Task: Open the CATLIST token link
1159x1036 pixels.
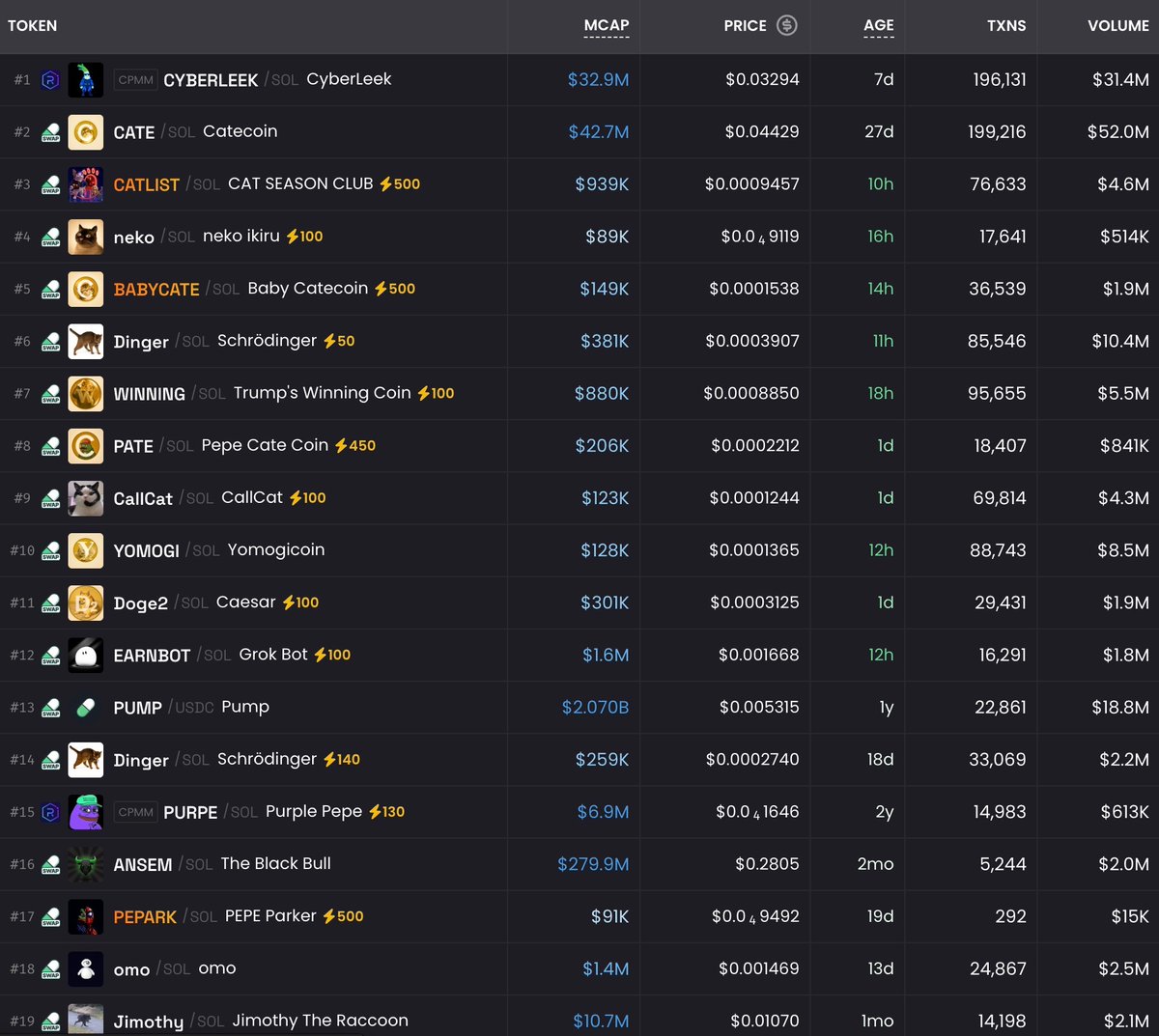Action: pyautogui.click(x=147, y=184)
